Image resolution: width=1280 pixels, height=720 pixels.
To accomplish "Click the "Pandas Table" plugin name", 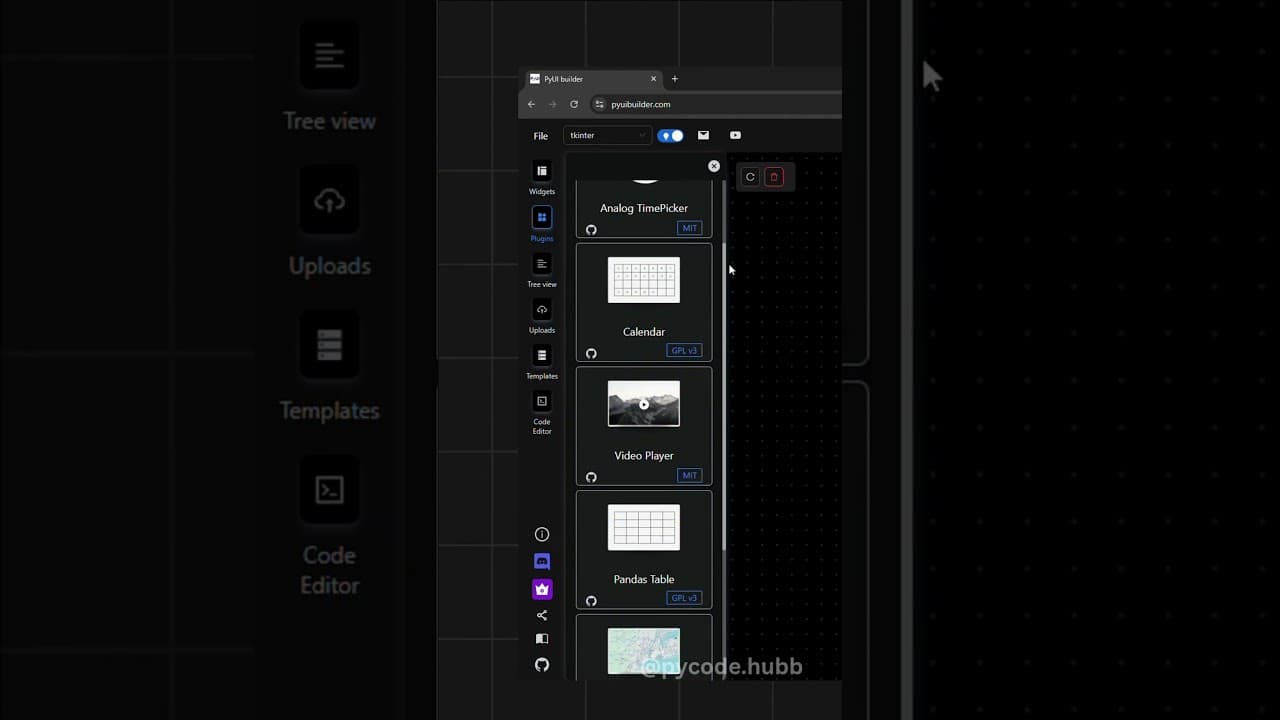I will pos(644,579).
